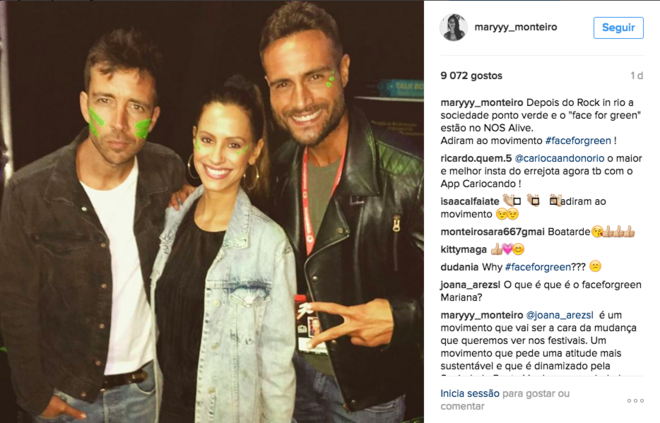Screen dimensions: 660x423
Task: Open joana_arezsl commenter profile
Action: coord(470,285)
